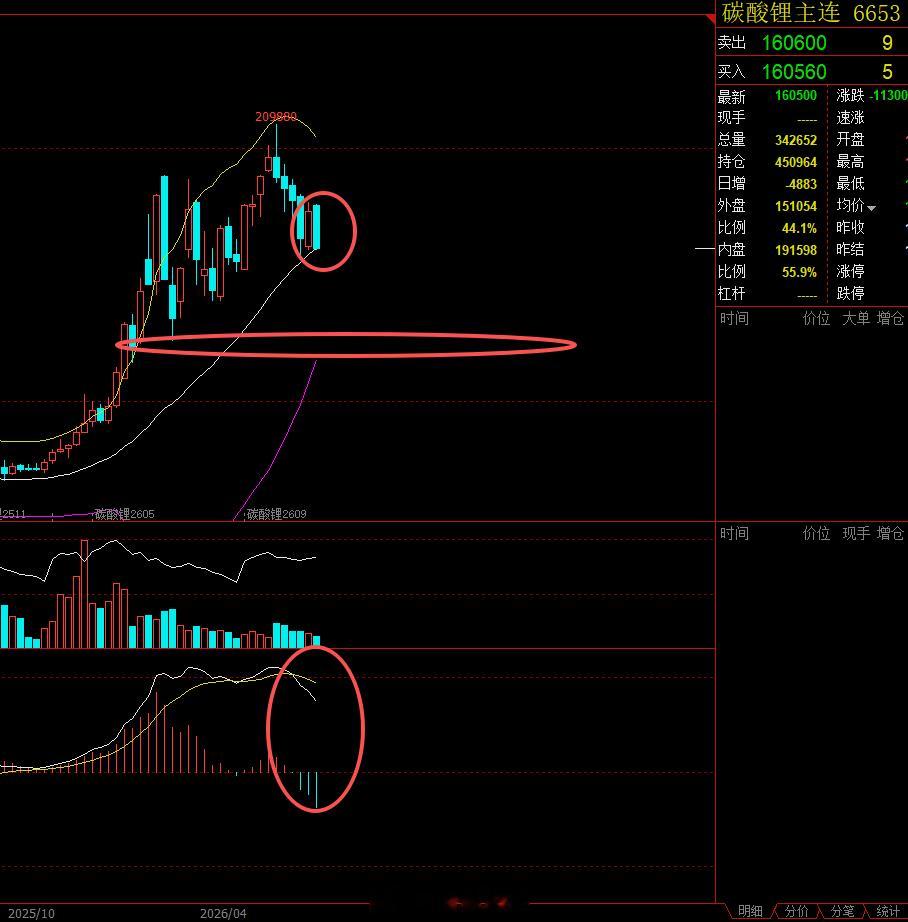The height and width of the screenshot is (922, 908).
Task: Click the 涨跌 value -11300
Action: point(888,95)
